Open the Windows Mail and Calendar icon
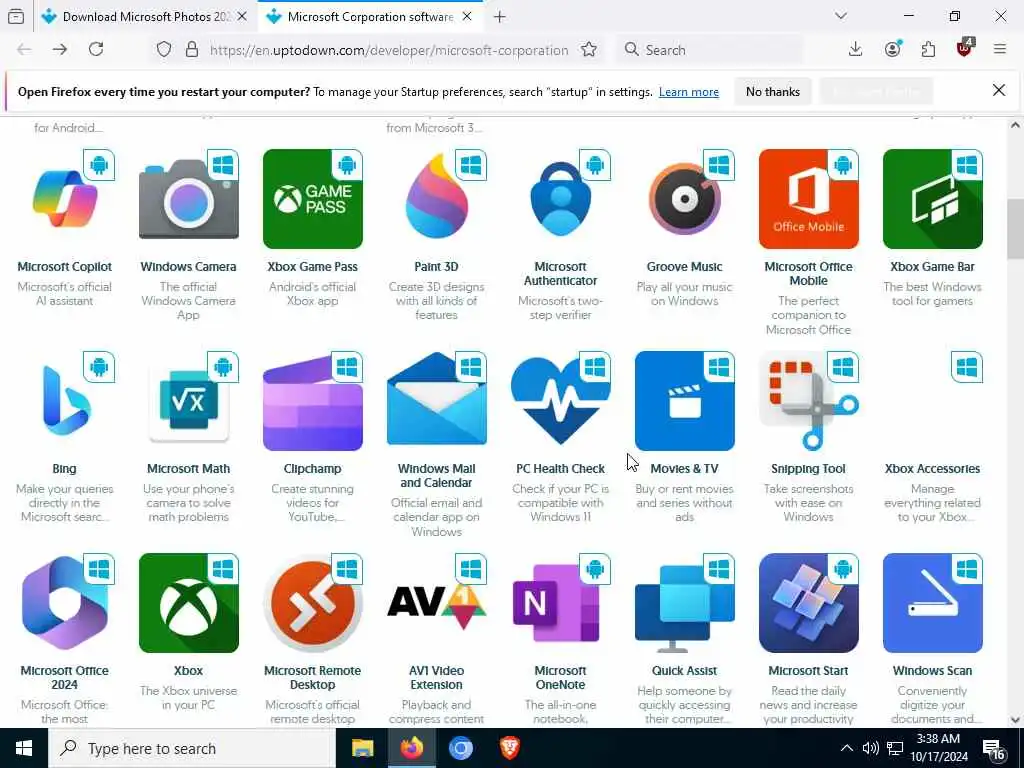The image size is (1024, 768). (436, 401)
